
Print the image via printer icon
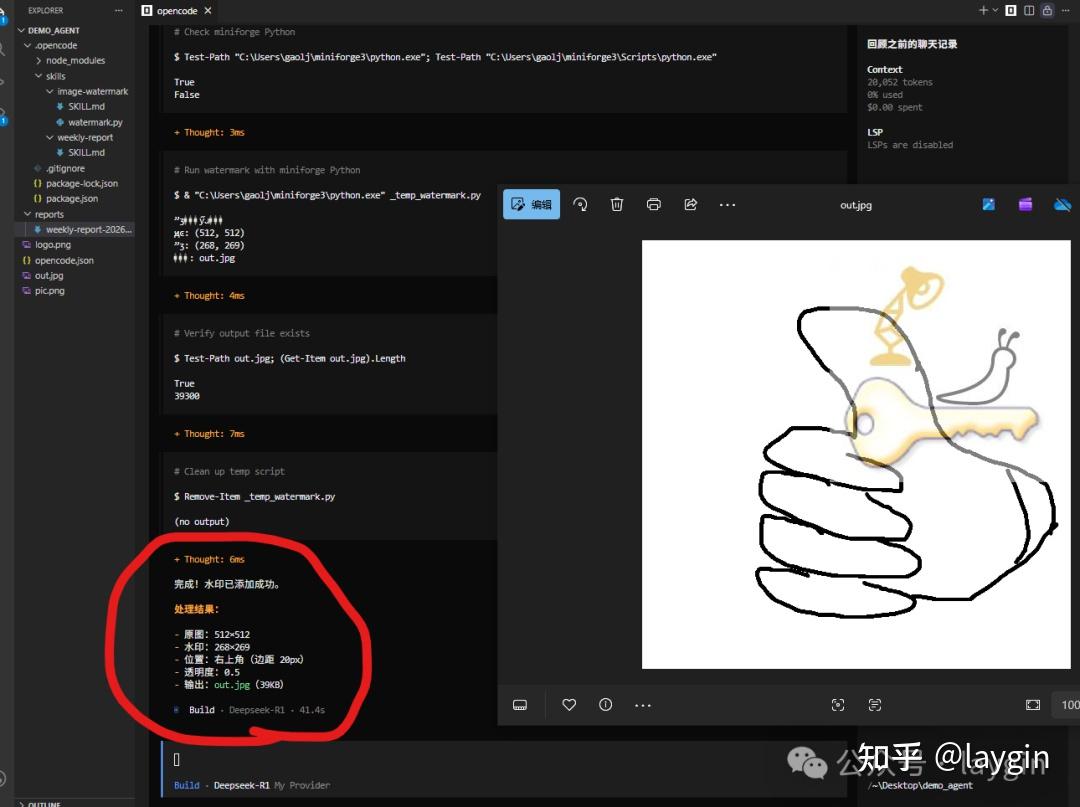654,205
